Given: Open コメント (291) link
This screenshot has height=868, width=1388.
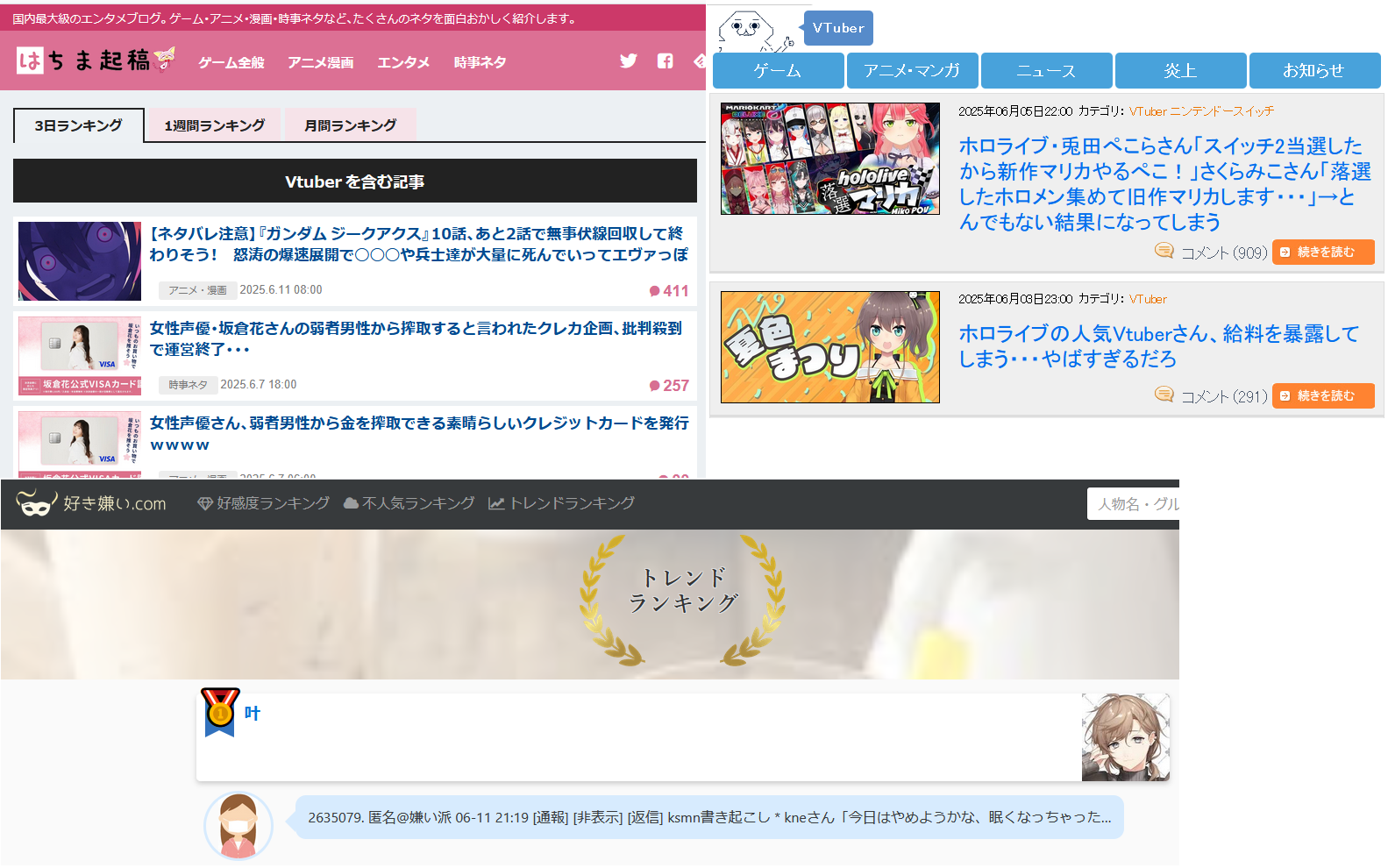Looking at the screenshot, I should click(x=1224, y=396).
